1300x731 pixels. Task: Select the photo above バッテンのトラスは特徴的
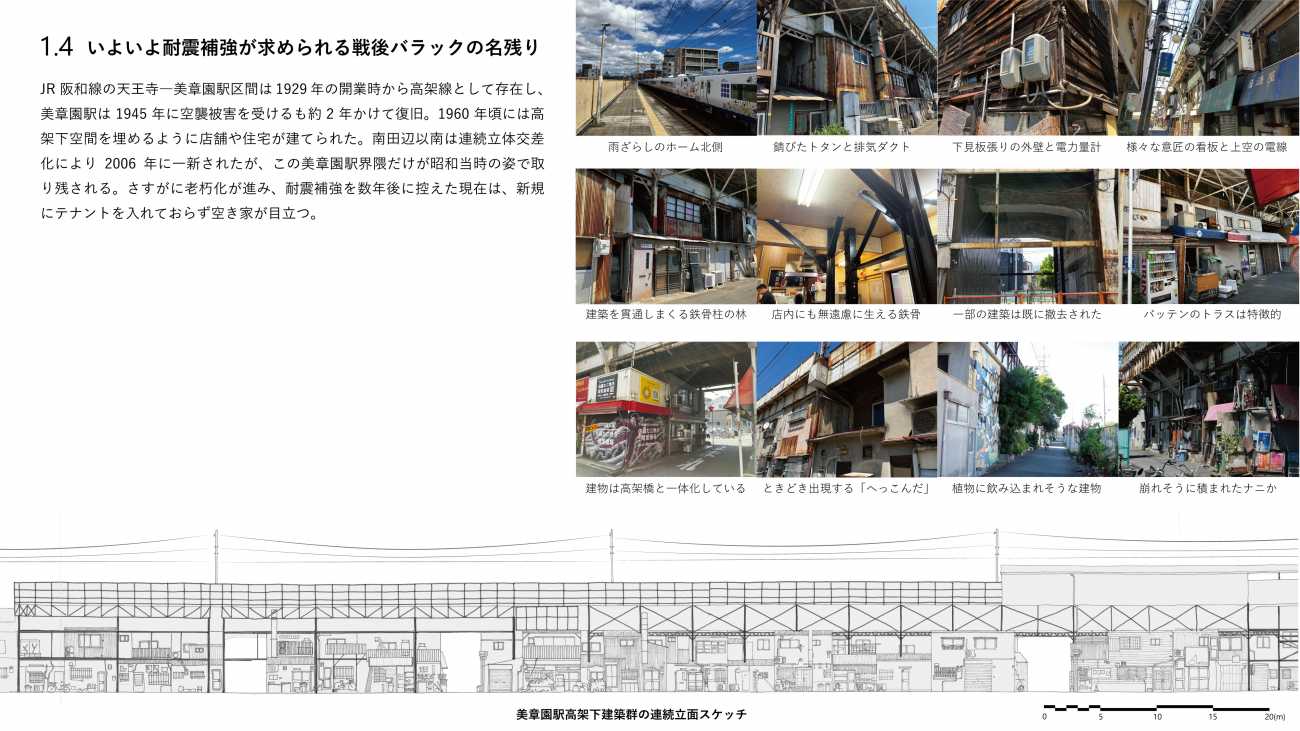[x=1208, y=236]
